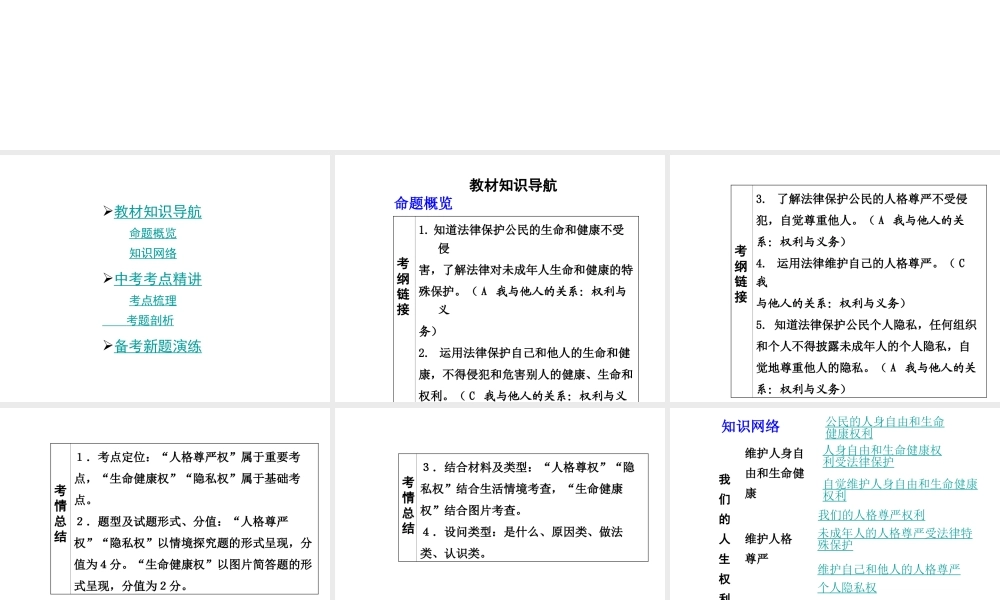Select text 3．结合材料及类型

pos(528,488)
